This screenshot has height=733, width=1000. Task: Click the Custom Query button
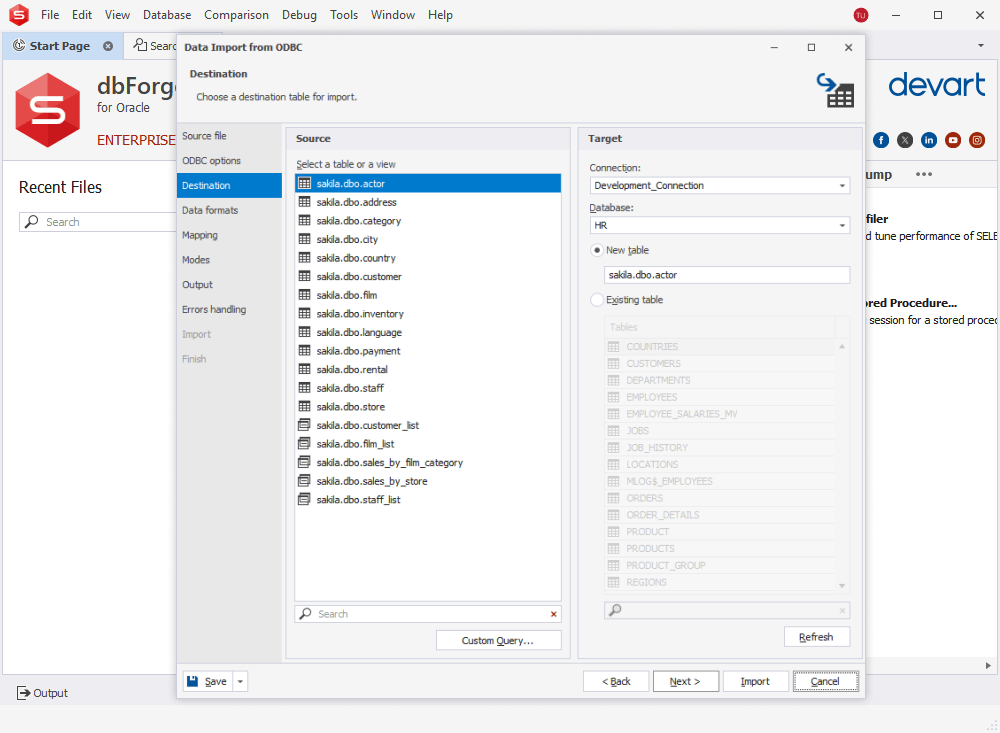[499, 640]
